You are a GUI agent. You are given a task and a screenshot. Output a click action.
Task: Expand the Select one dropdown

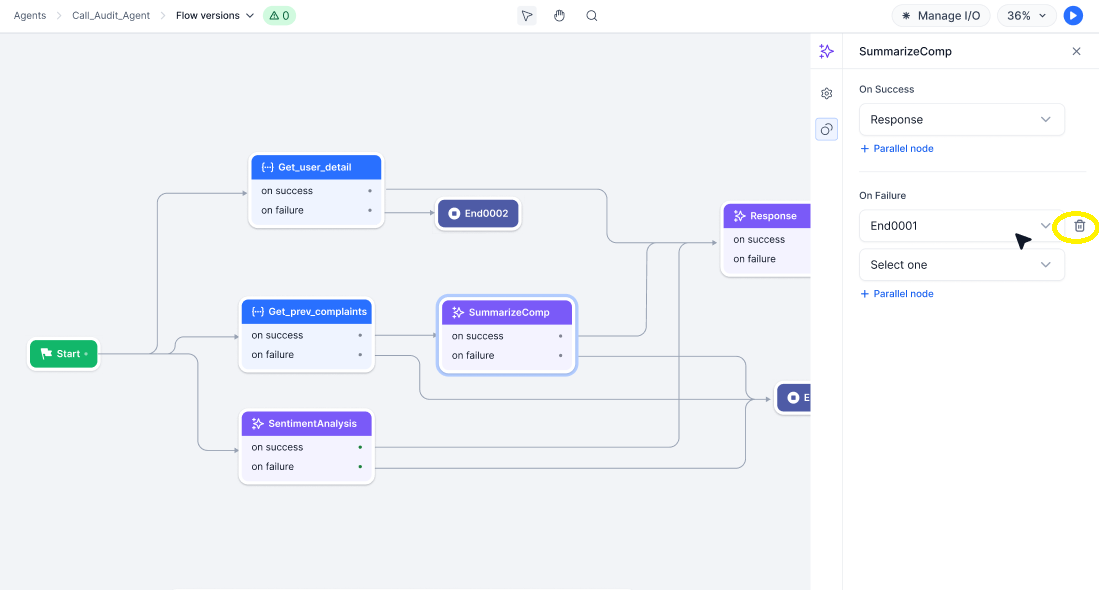(961, 265)
